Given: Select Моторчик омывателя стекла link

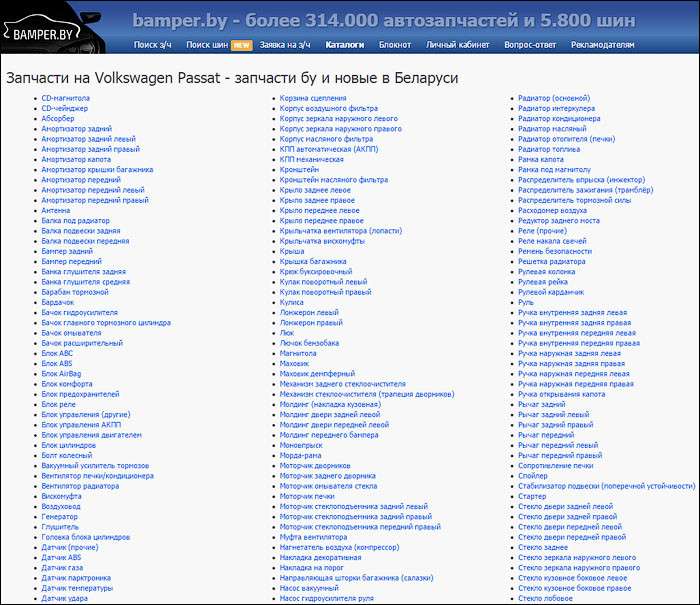Looking at the screenshot, I should point(328,486).
